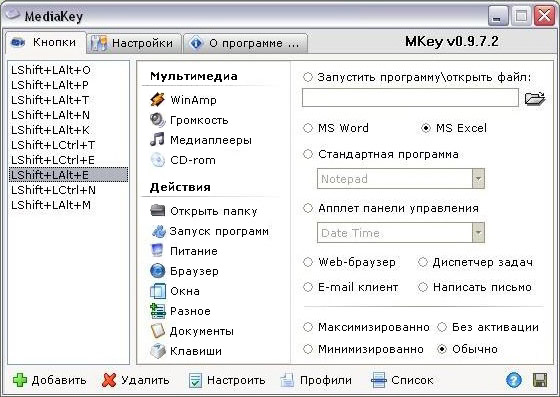Select Запустить программу\открыть файл radio button
560x397 pixels.
click(308, 77)
